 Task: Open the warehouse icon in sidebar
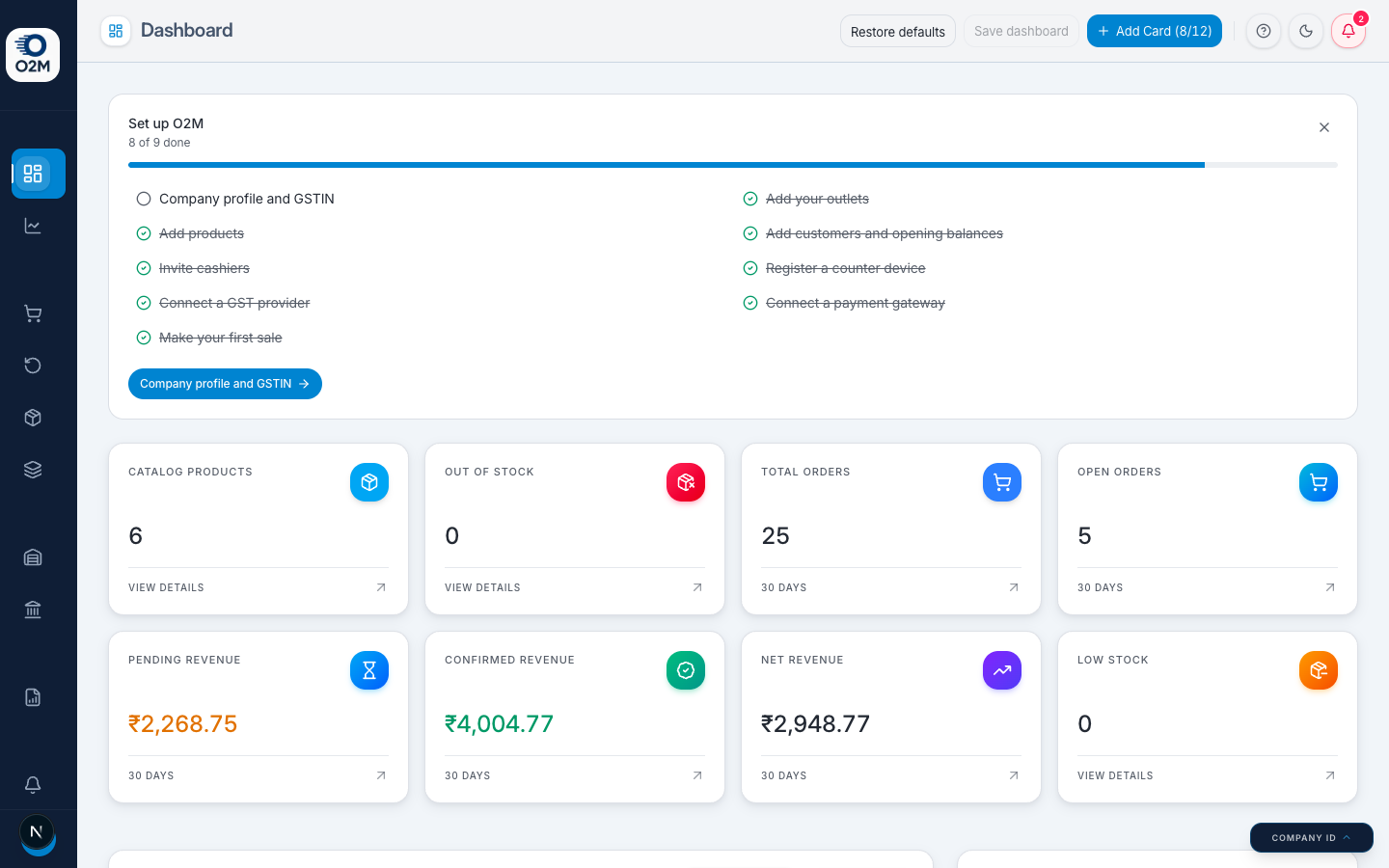point(33,557)
